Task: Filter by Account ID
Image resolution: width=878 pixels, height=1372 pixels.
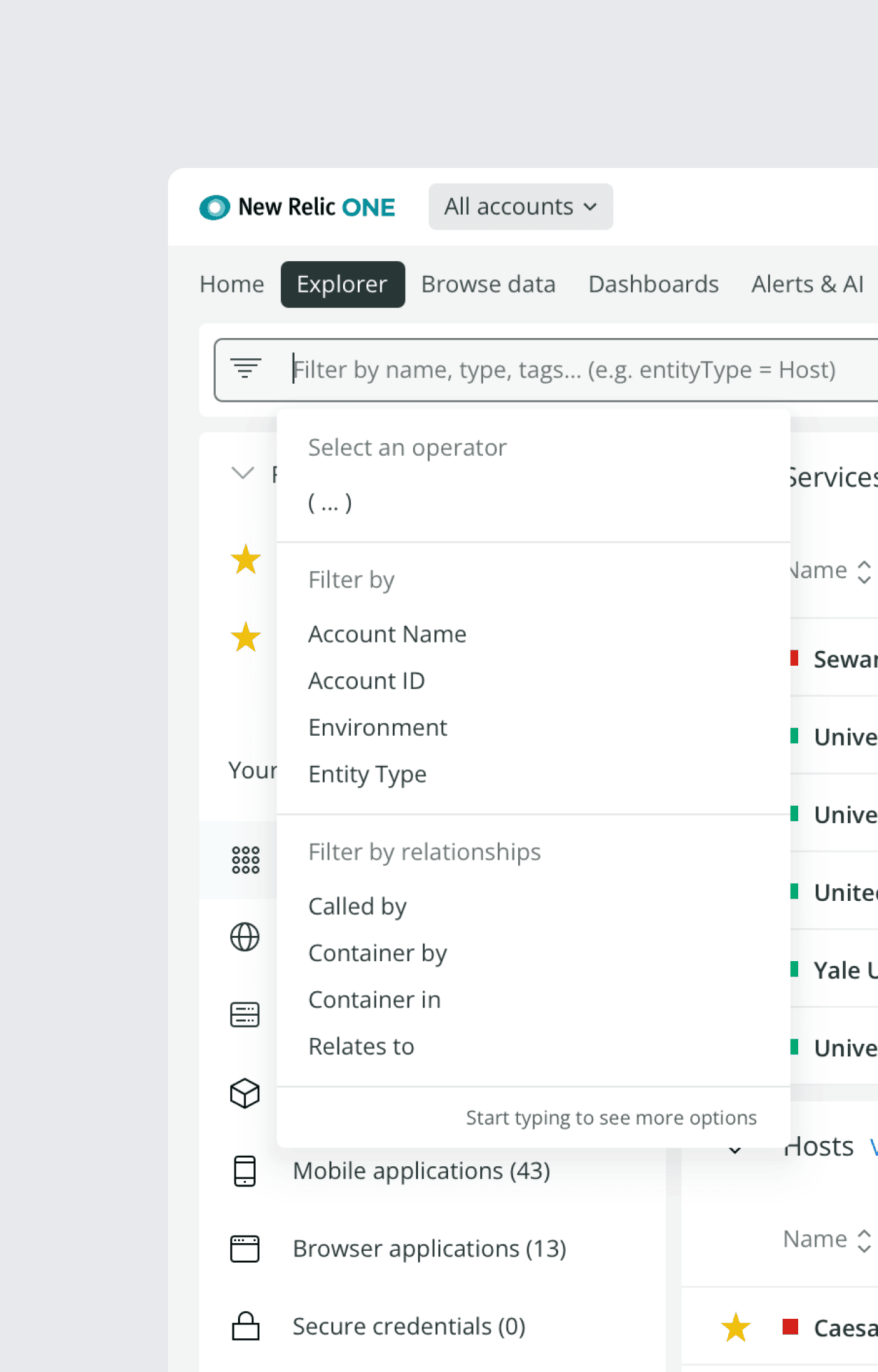Action: [366, 681]
